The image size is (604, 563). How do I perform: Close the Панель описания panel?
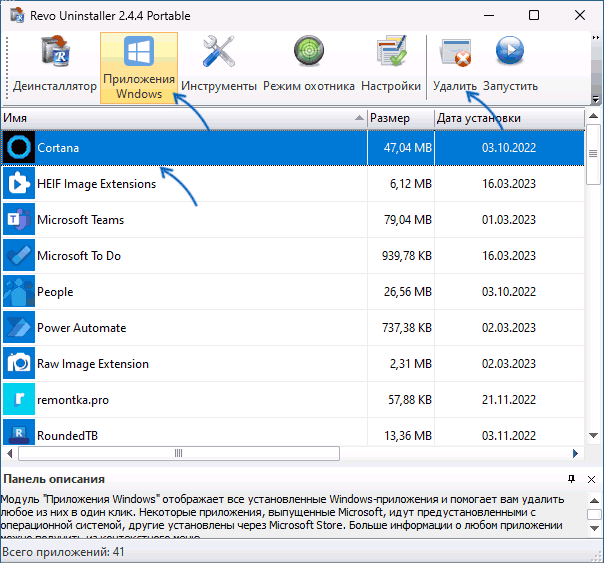(591, 479)
